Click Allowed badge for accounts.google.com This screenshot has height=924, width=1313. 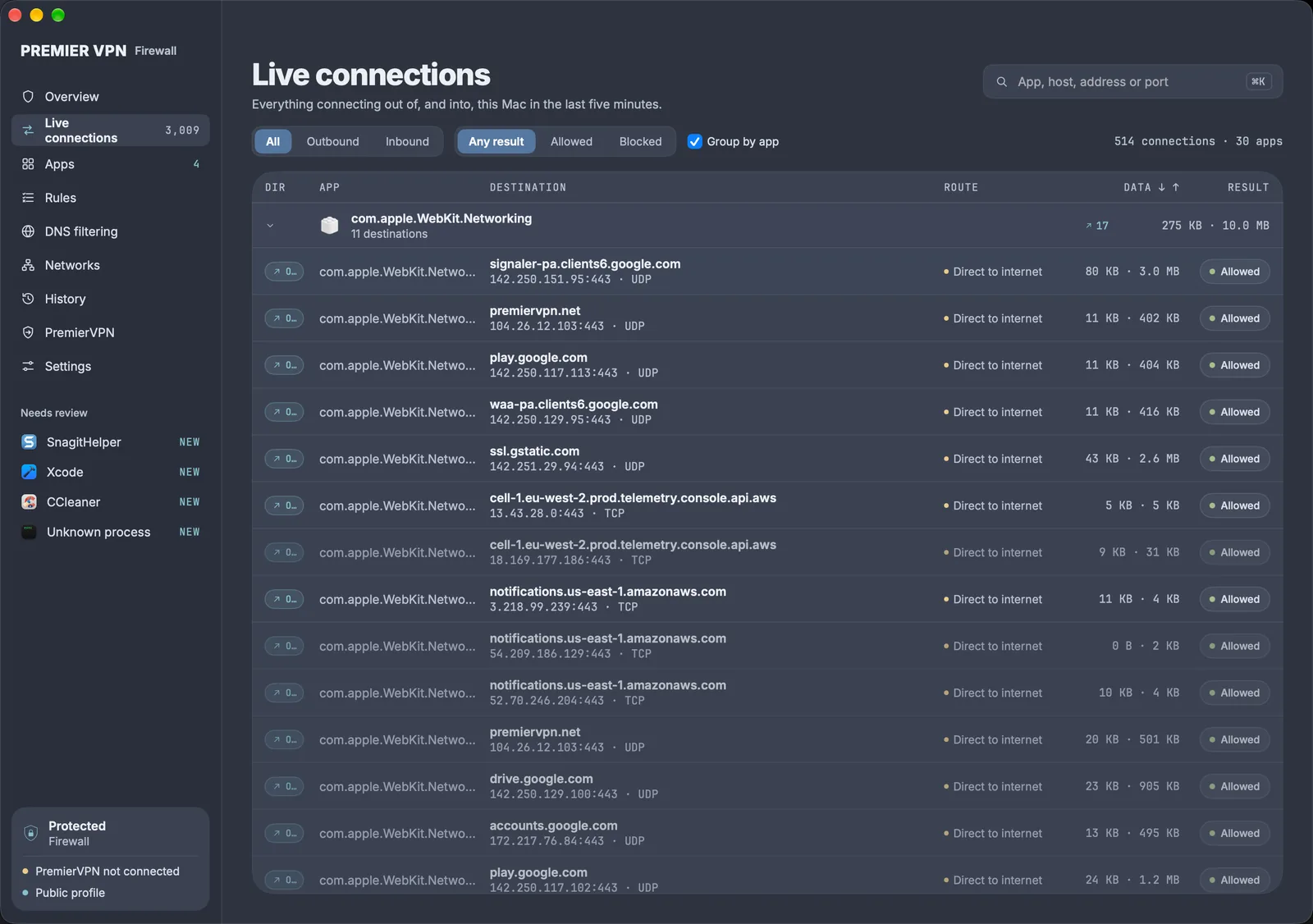pyautogui.click(x=1234, y=833)
